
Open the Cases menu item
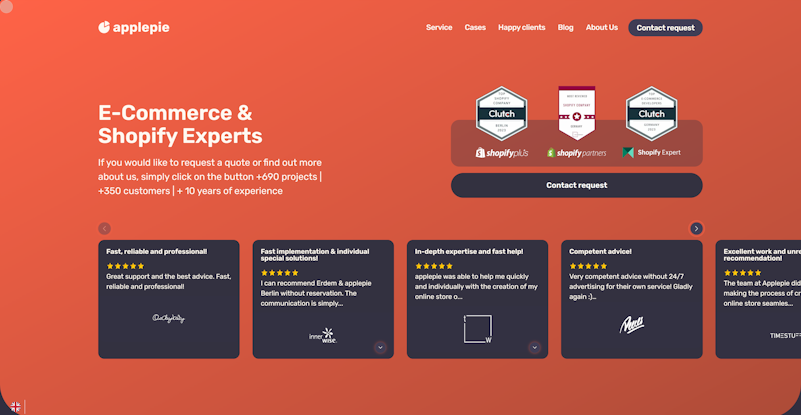(475, 28)
